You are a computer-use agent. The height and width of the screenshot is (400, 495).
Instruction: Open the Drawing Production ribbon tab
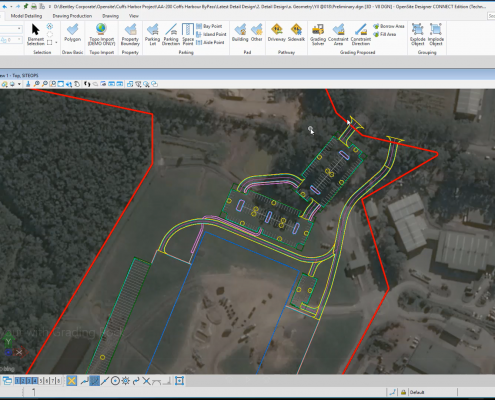[72, 16]
